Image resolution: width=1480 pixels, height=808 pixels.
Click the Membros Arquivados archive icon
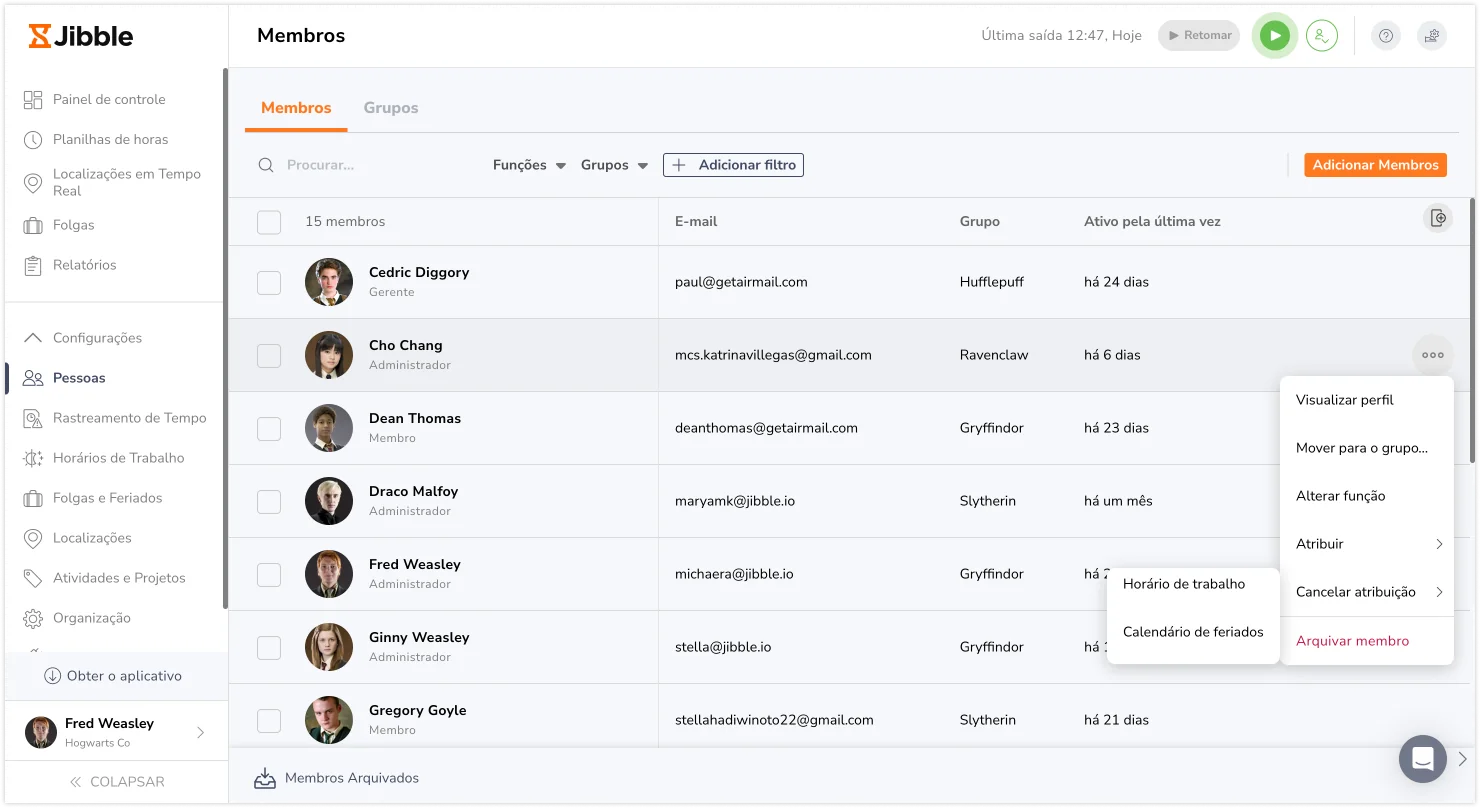[x=265, y=778]
